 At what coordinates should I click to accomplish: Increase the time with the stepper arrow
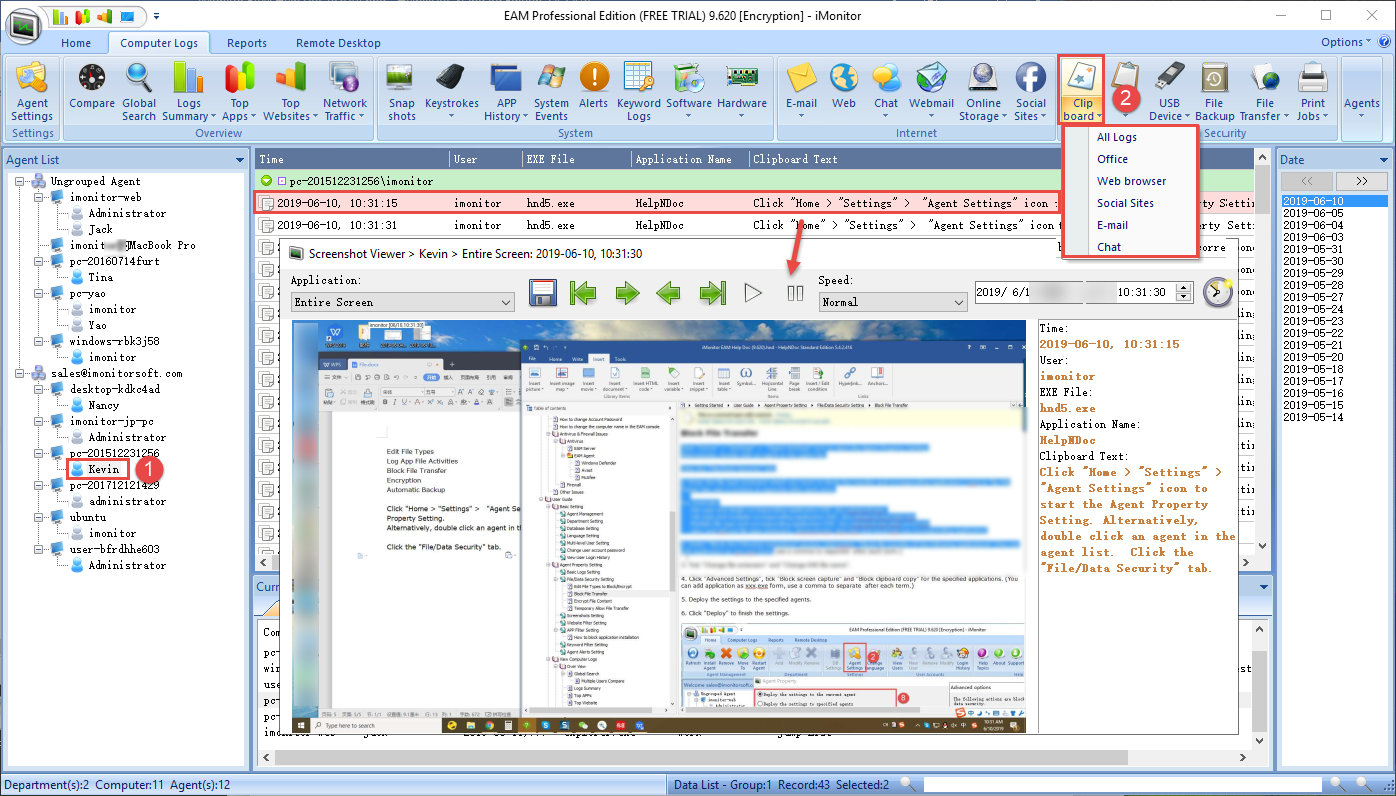1185,287
